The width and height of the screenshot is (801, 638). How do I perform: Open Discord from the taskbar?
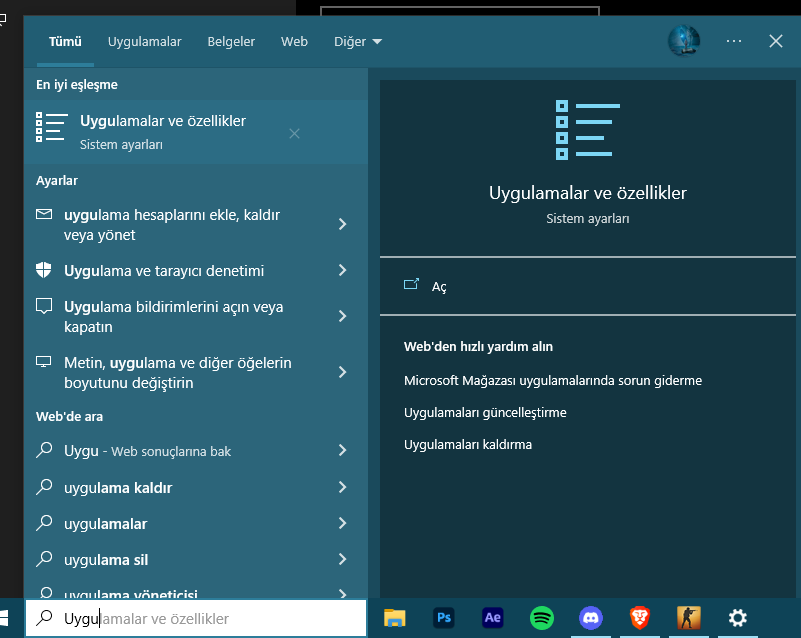pos(591,618)
